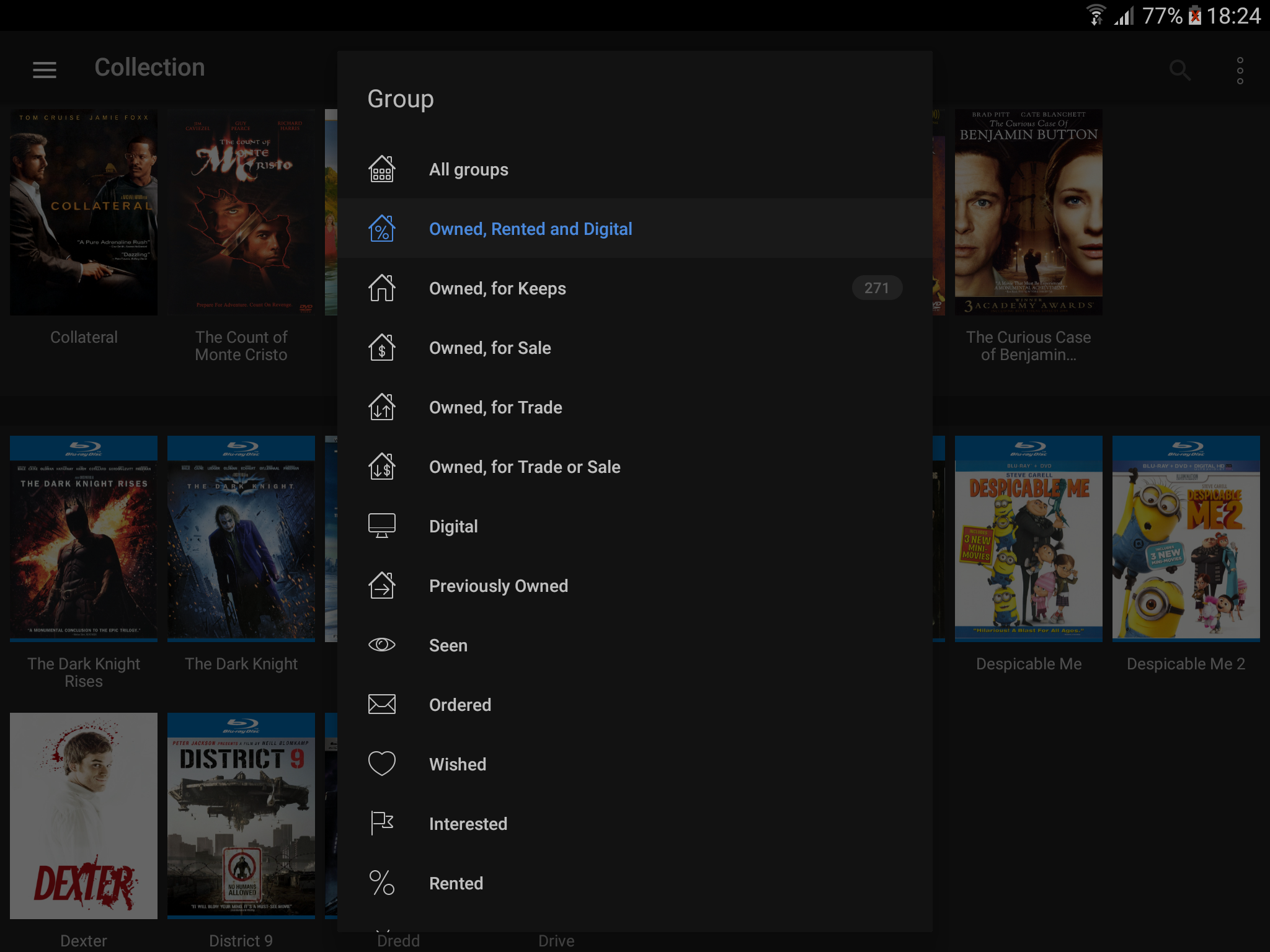
Task: Click the 271 count badge
Action: (x=877, y=288)
